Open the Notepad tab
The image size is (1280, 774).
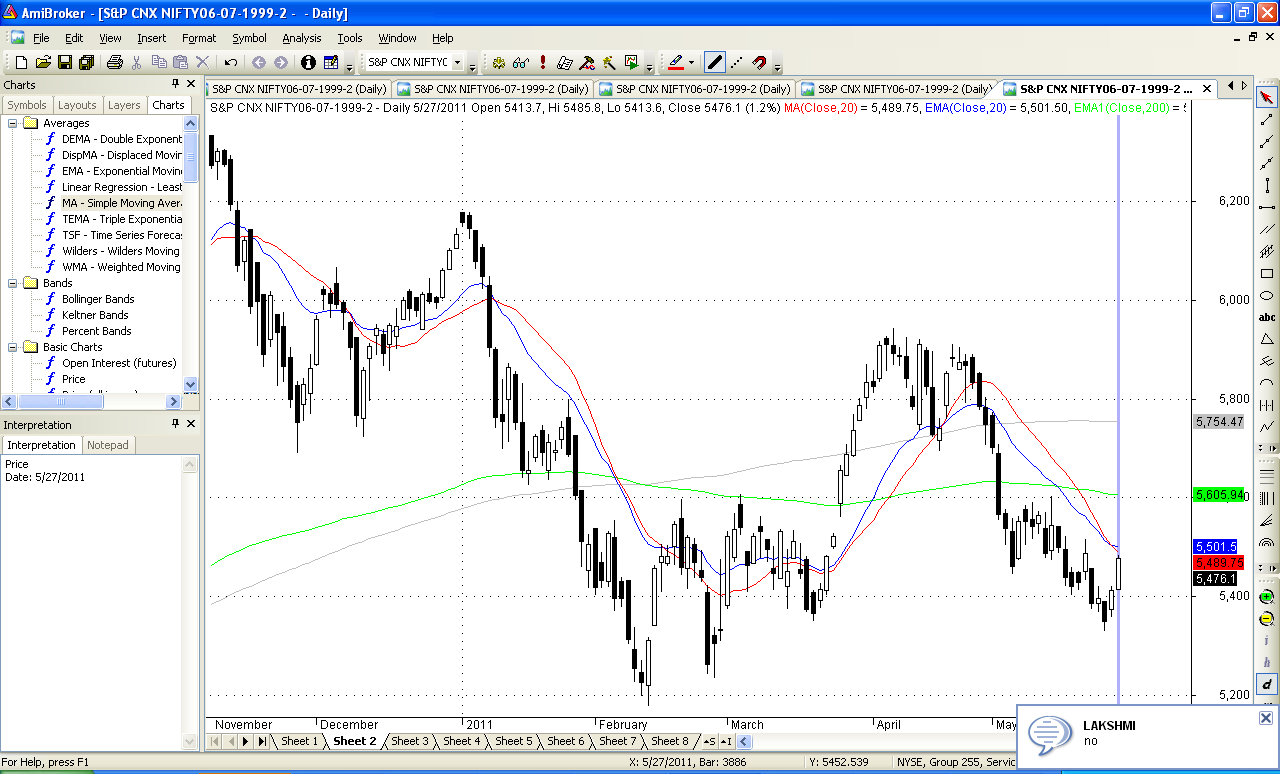point(108,445)
